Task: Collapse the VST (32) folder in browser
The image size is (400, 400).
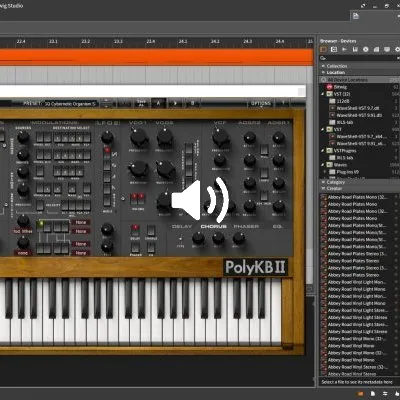Action: pos(322,94)
